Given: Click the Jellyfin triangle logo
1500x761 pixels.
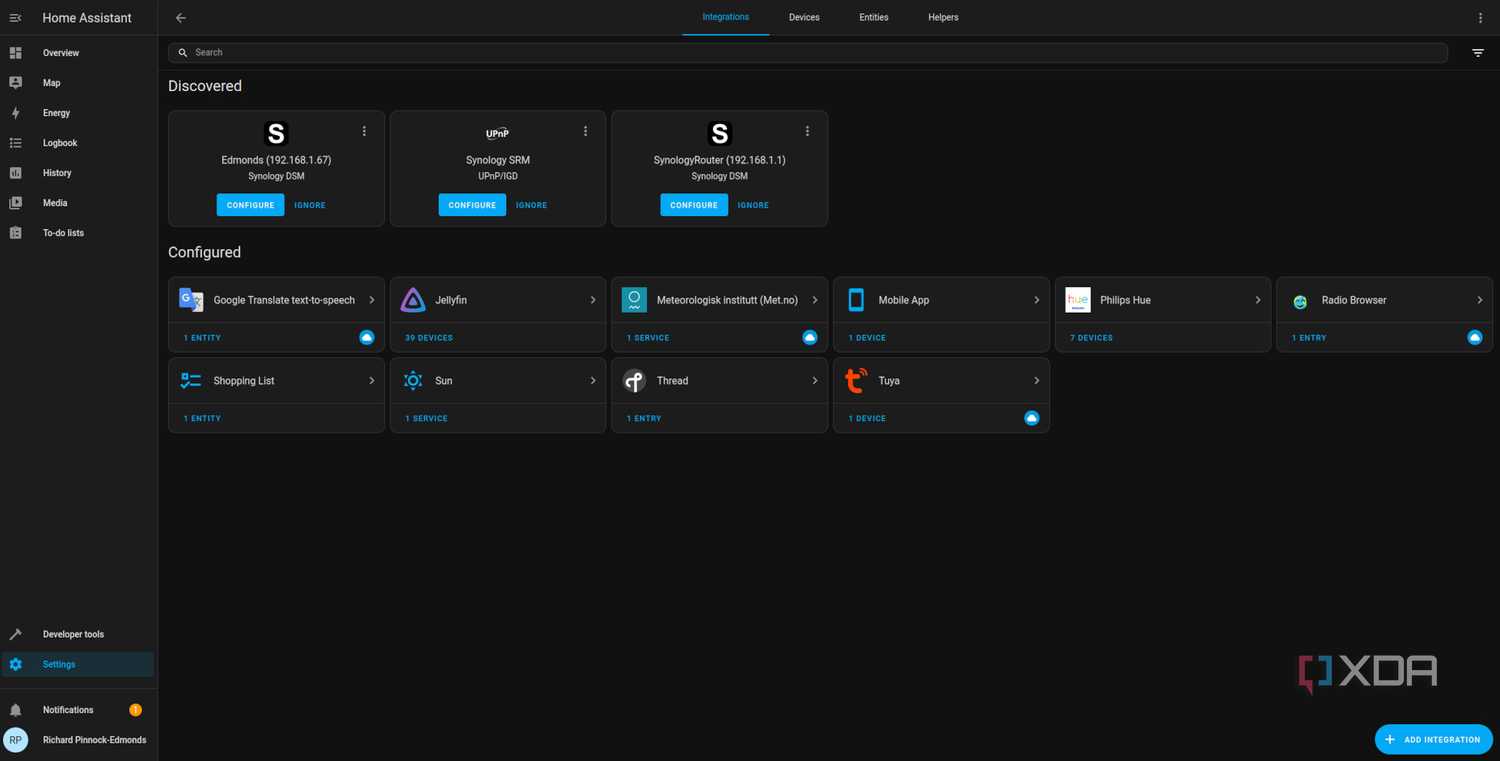Looking at the screenshot, I should click(413, 300).
